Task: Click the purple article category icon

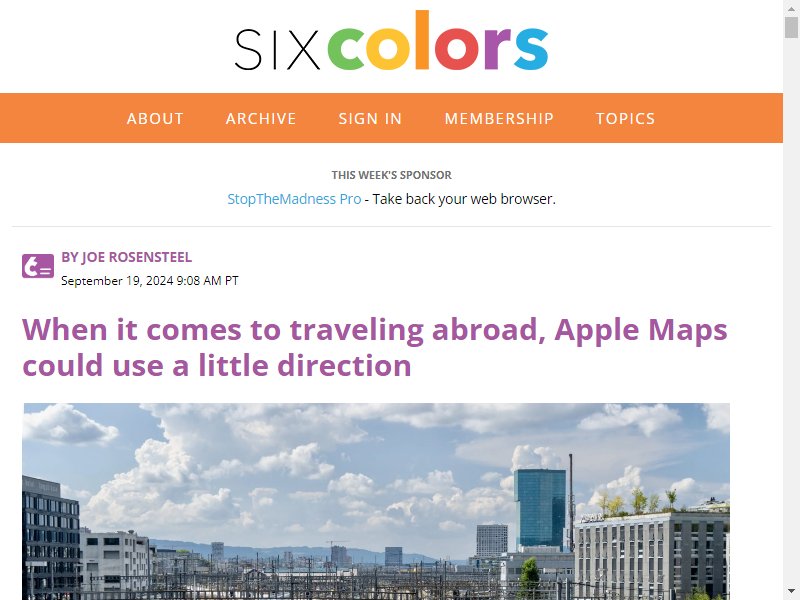Action: coord(38,266)
